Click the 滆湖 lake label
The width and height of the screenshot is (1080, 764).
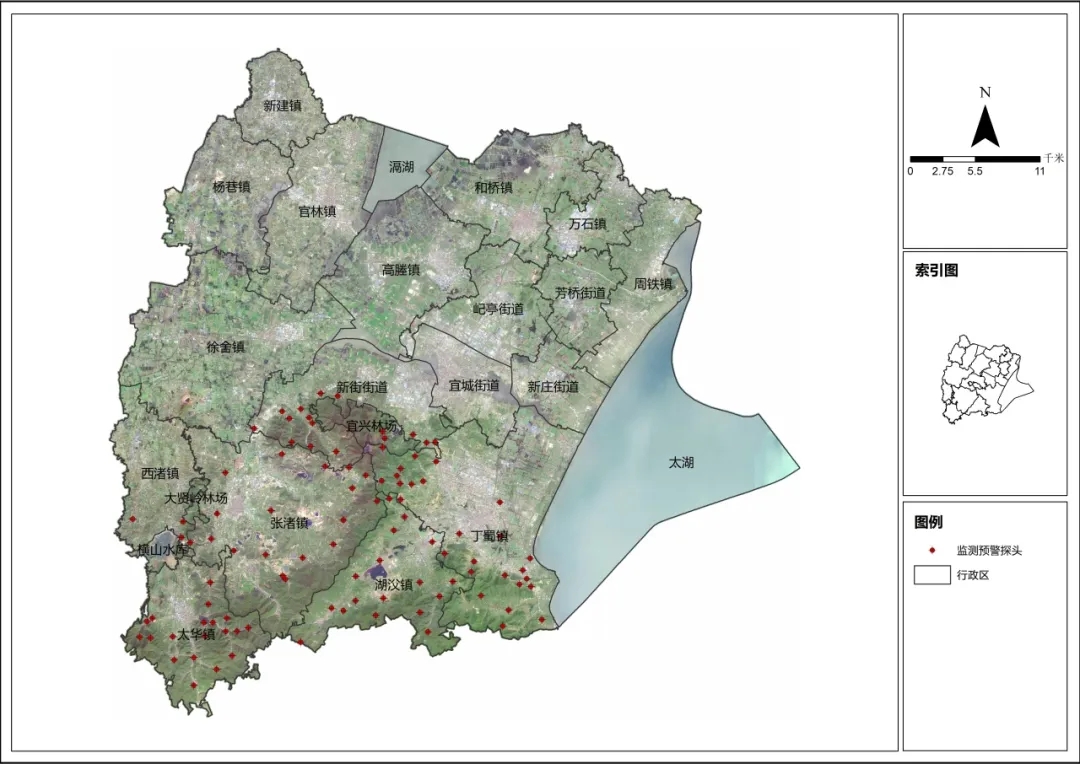[x=401, y=167]
